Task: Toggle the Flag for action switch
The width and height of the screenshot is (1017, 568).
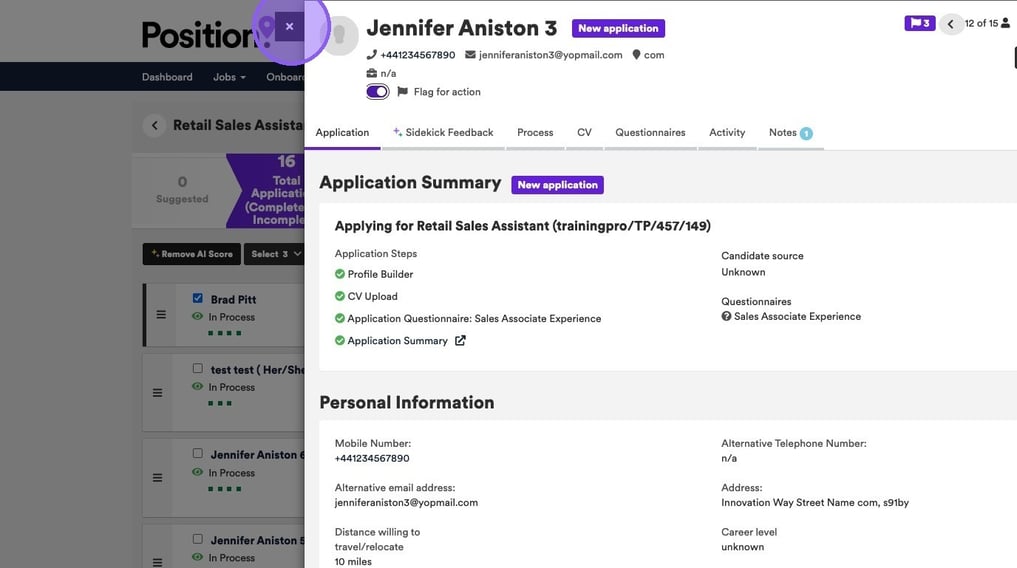Action: coord(377,92)
